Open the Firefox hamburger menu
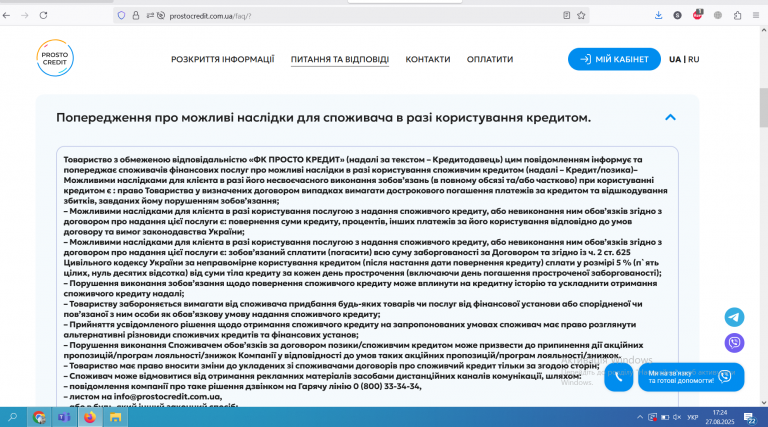This screenshot has height=427, width=768. tap(756, 16)
